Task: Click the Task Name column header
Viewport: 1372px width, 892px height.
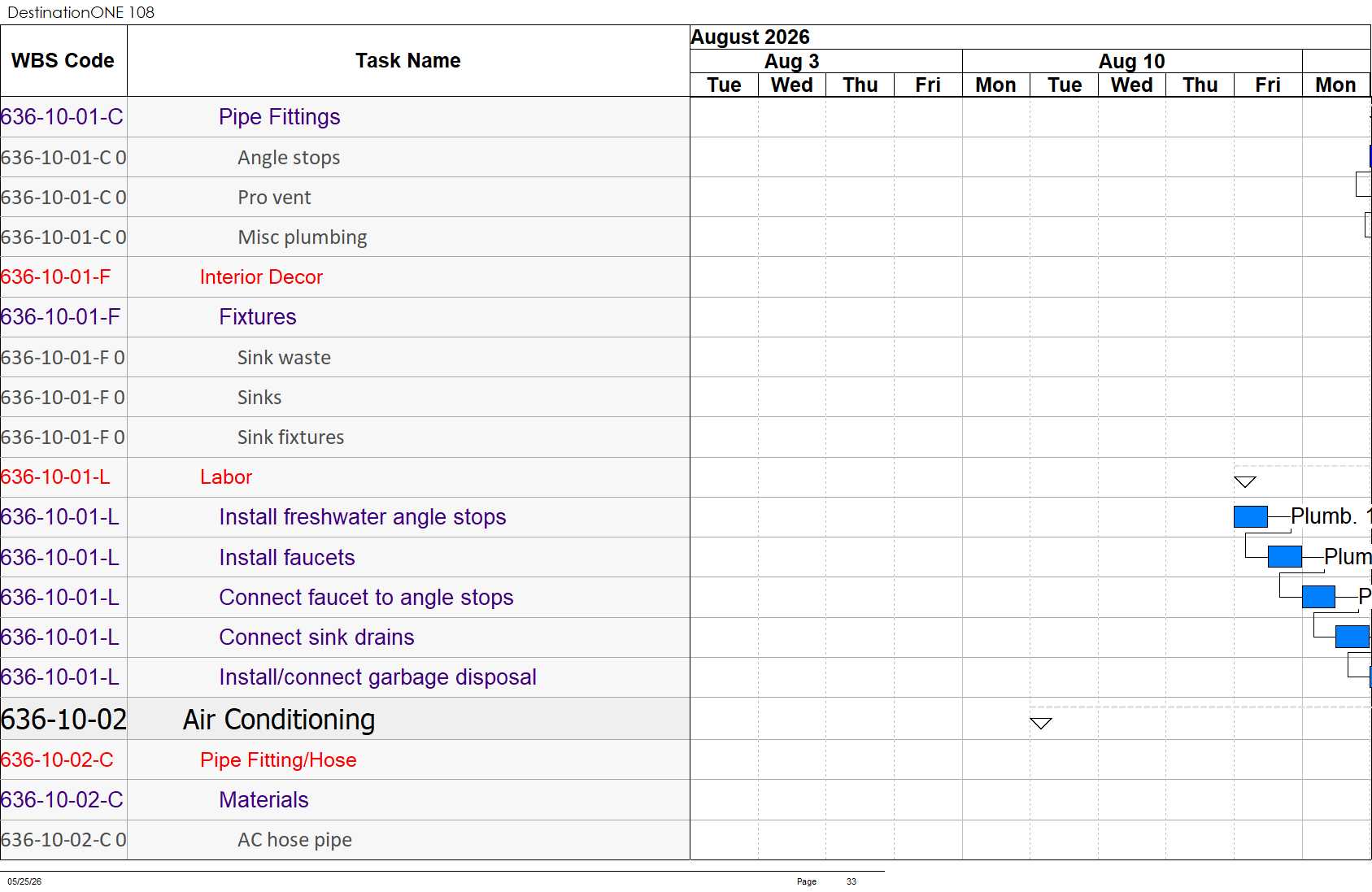Action: pyautogui.click(x=408, y=61)
